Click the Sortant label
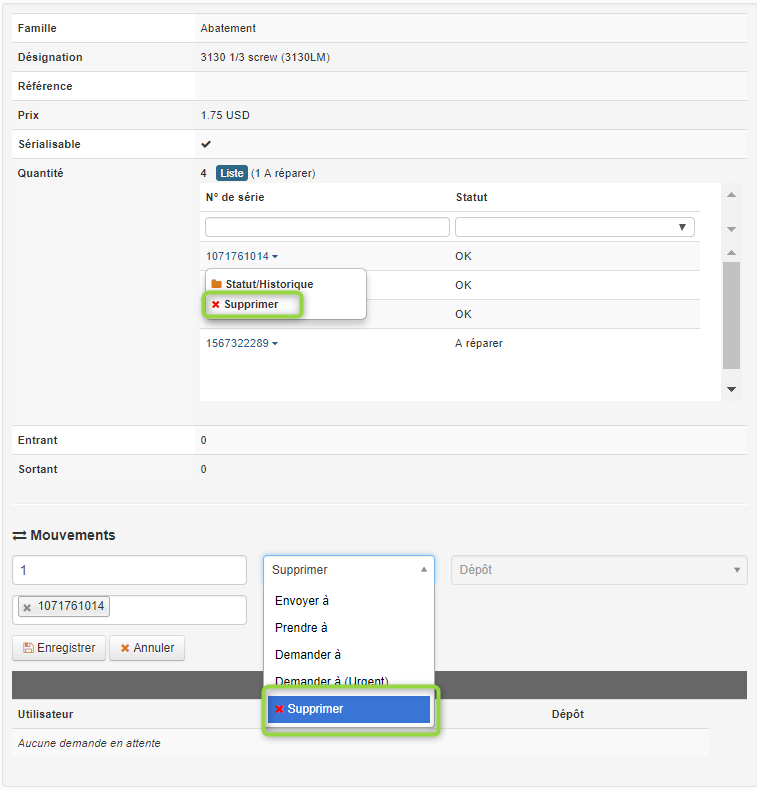Image resolution: width=757 pixels, height=790 pixels. [38, 470]
